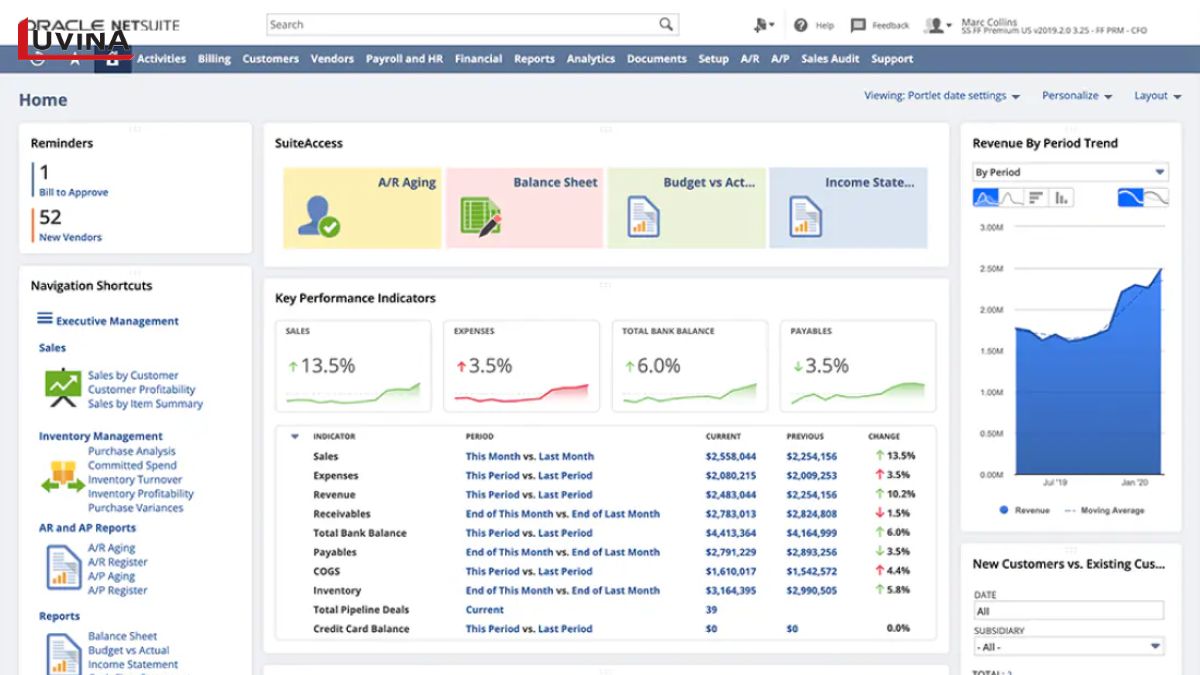Screen dimensions: 1200x675
Task: Open the Payroll and HR menu
Action: [x=404, y=59]
